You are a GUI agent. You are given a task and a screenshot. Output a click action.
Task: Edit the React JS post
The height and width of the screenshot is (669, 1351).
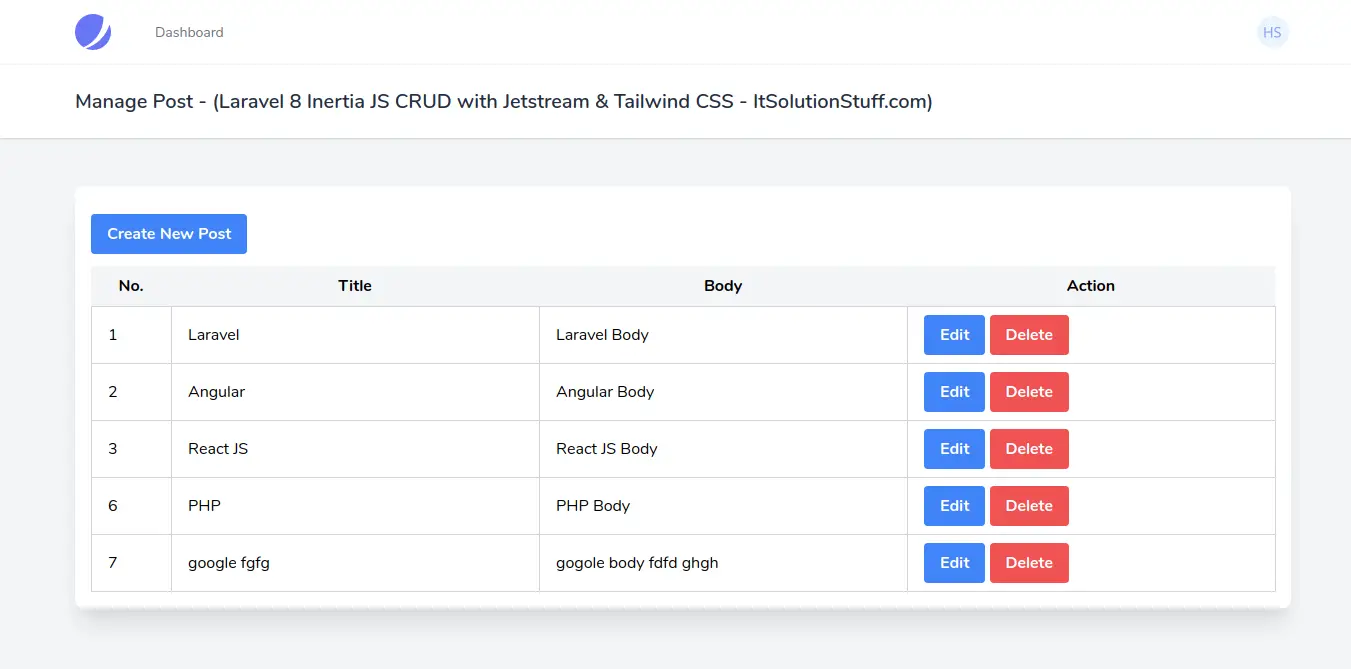point(953,448)
